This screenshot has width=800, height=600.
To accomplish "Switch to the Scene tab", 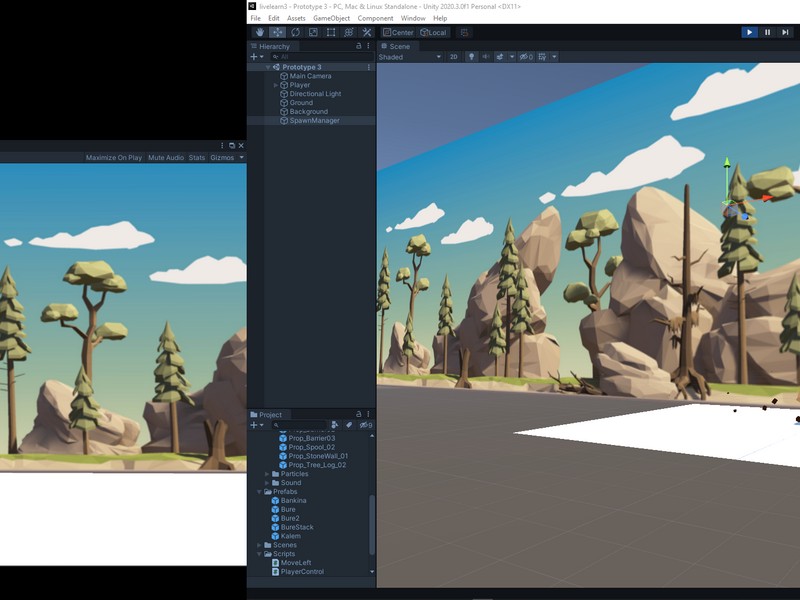I will [x=396, y=44].
